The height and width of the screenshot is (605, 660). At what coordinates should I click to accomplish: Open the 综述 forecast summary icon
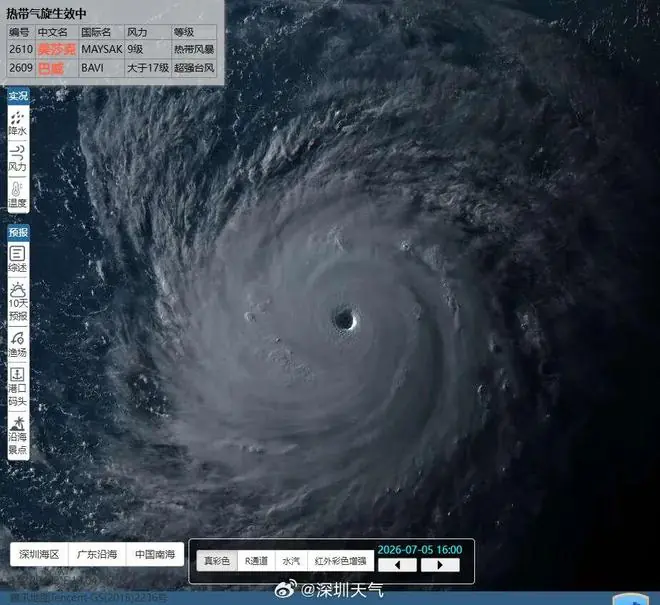coord(18,259)
